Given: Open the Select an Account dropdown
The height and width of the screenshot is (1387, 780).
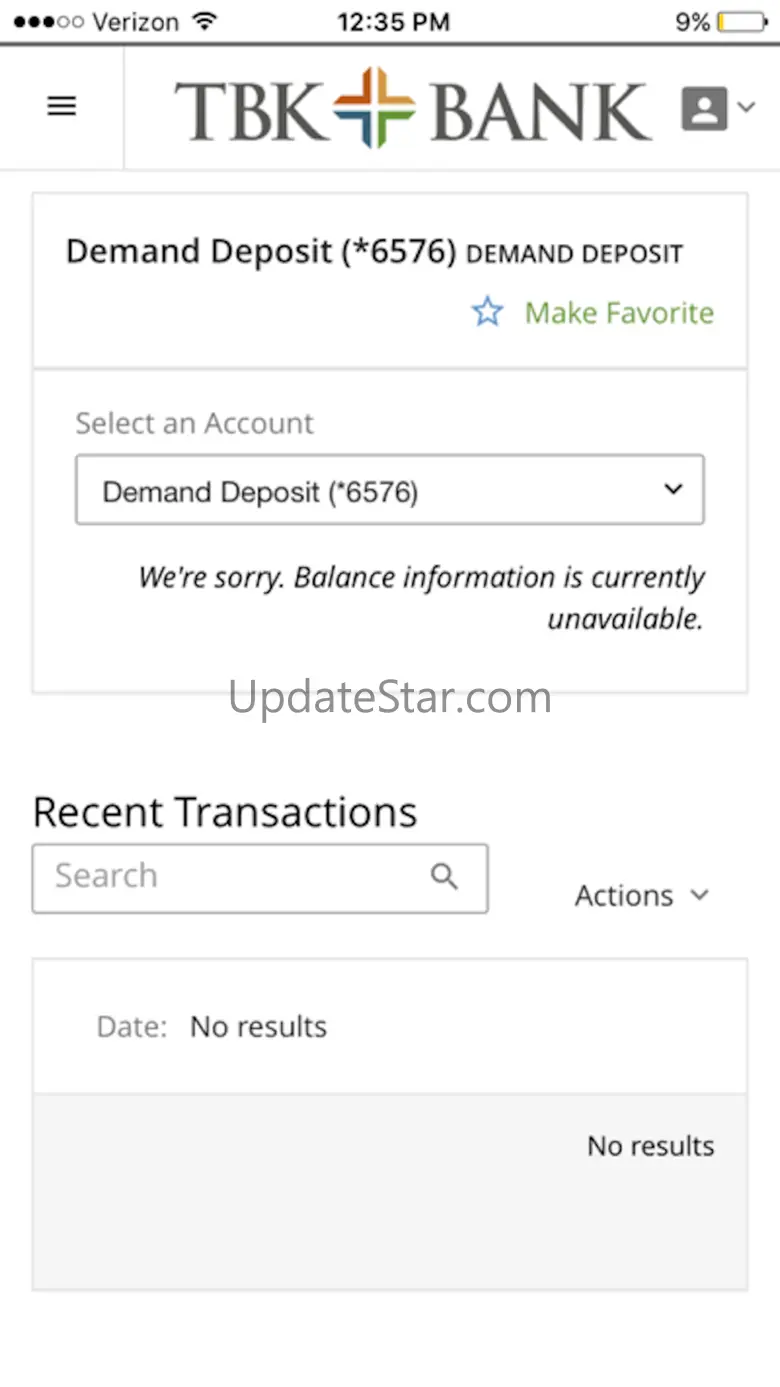Looking at the screenshot, I should click(389, 490).
